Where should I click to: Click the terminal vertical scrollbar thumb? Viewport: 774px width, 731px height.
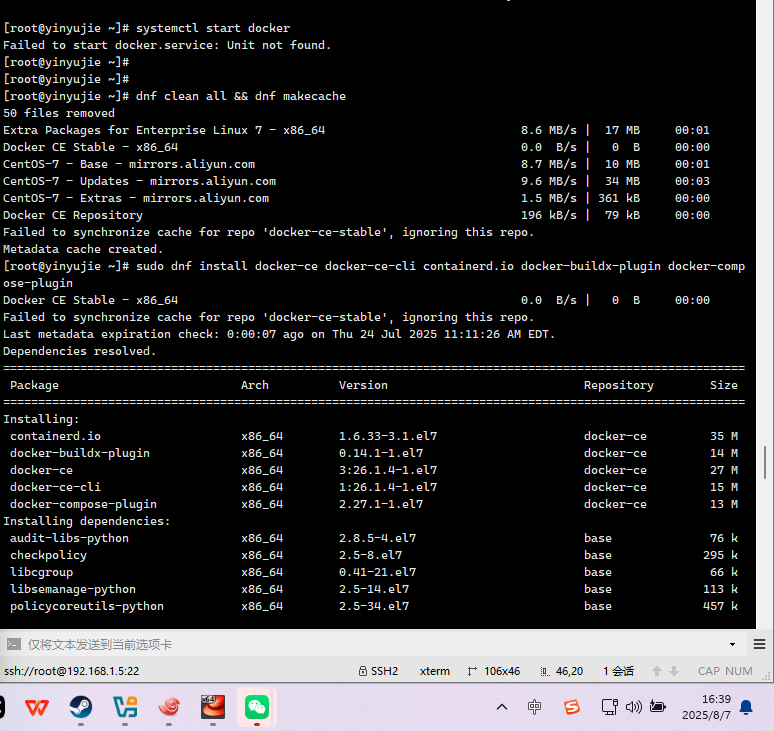pyautogui.click(x=765, y=462)
